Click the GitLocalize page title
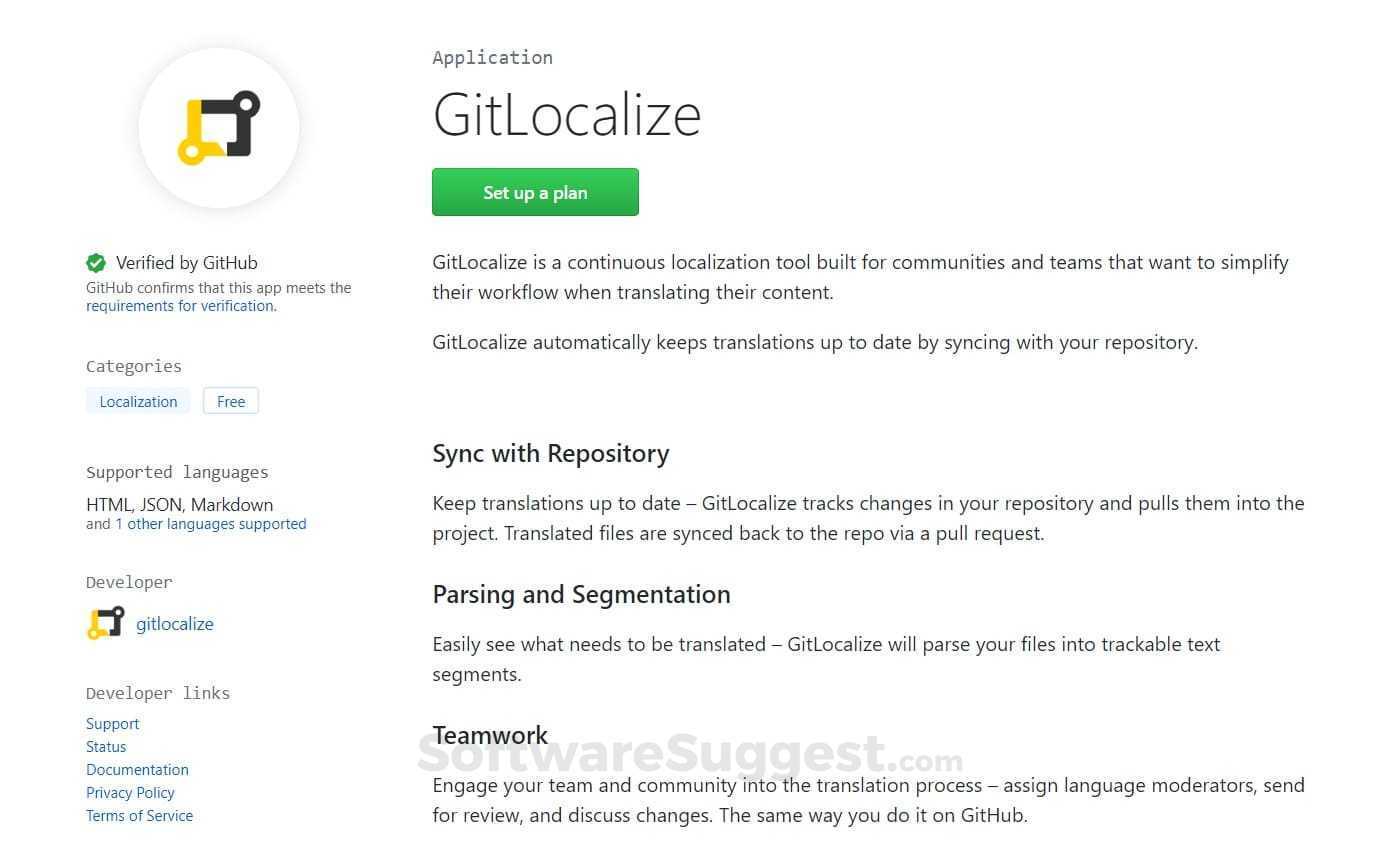The width and height of the screenshot is (1379, 851). [x=566, y=115]
